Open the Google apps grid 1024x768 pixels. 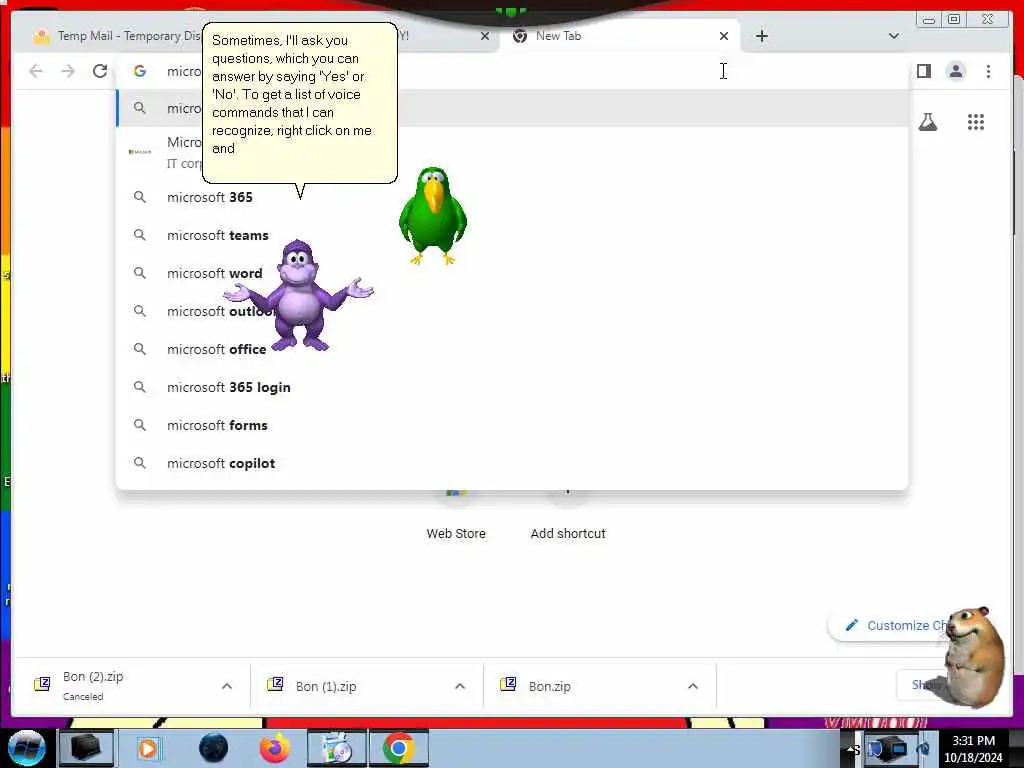[x=976, y=122]
